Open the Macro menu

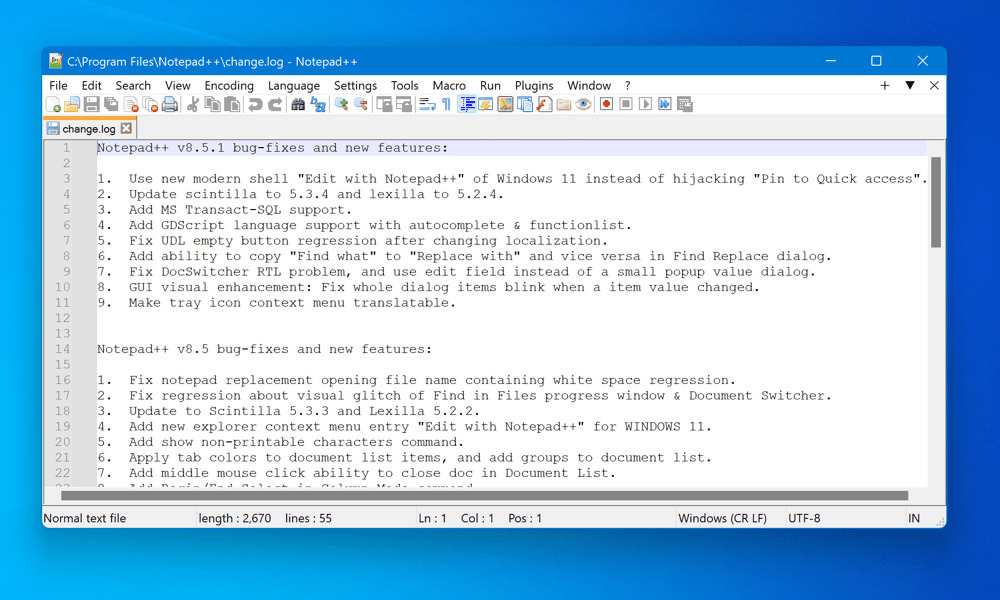coord(449,85)
